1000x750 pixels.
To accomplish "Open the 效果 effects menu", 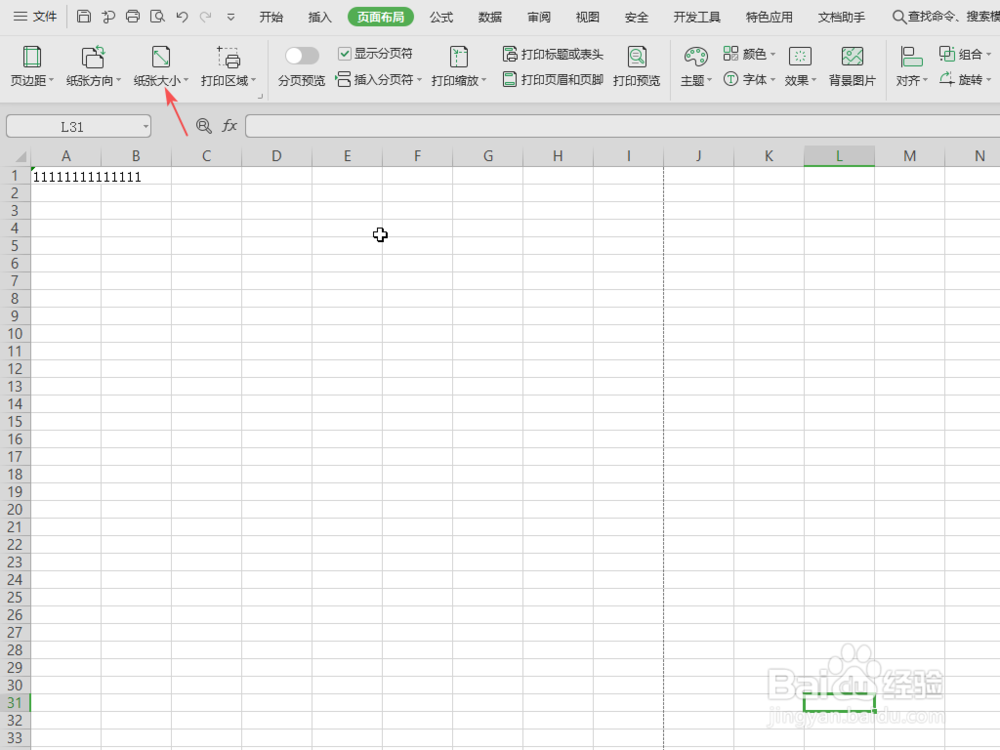I will (800, 66).
